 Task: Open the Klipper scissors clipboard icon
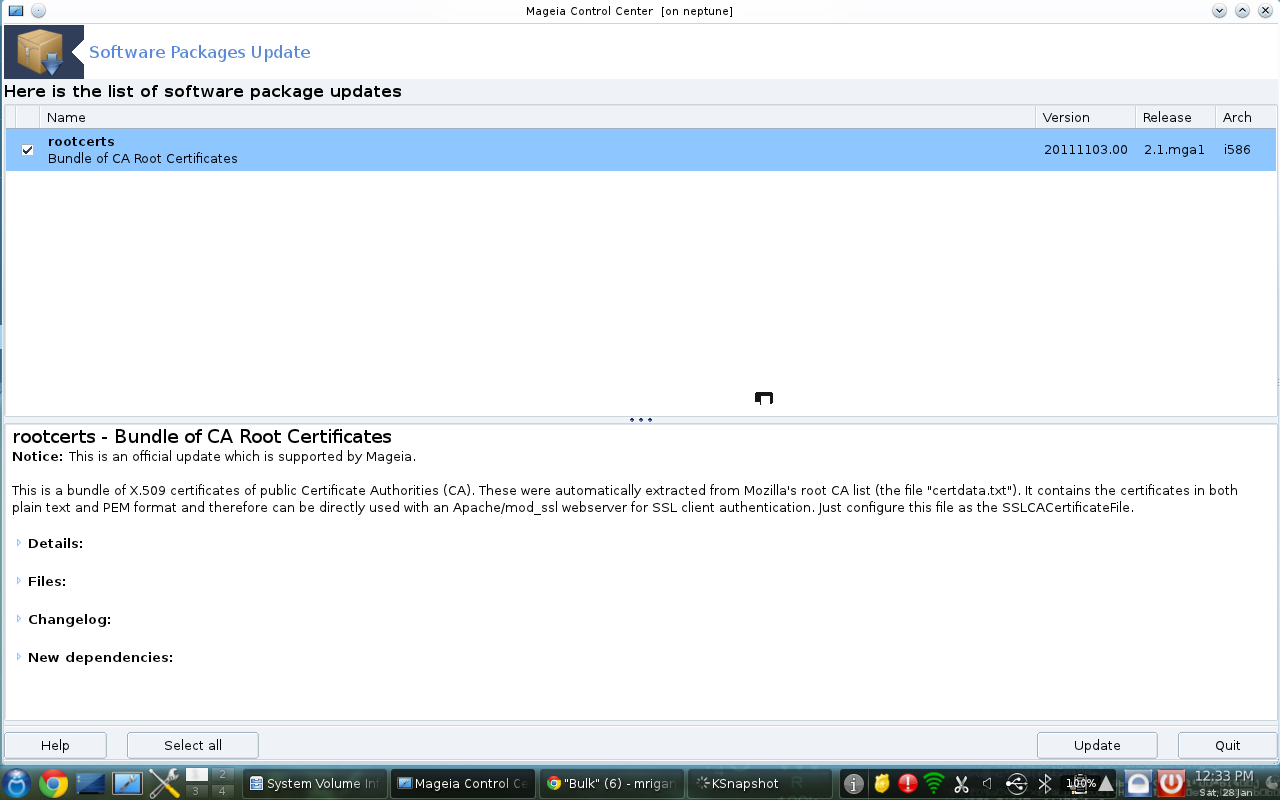pyautogui.click(x=961, y=784)
